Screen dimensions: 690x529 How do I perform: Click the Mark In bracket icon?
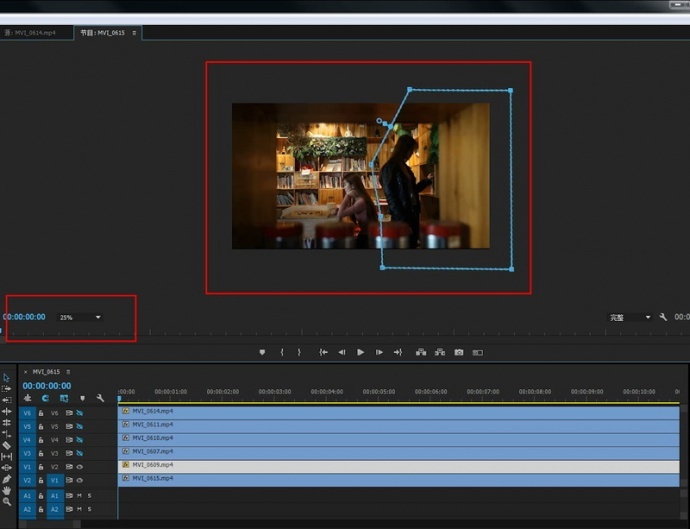[281, 352]
